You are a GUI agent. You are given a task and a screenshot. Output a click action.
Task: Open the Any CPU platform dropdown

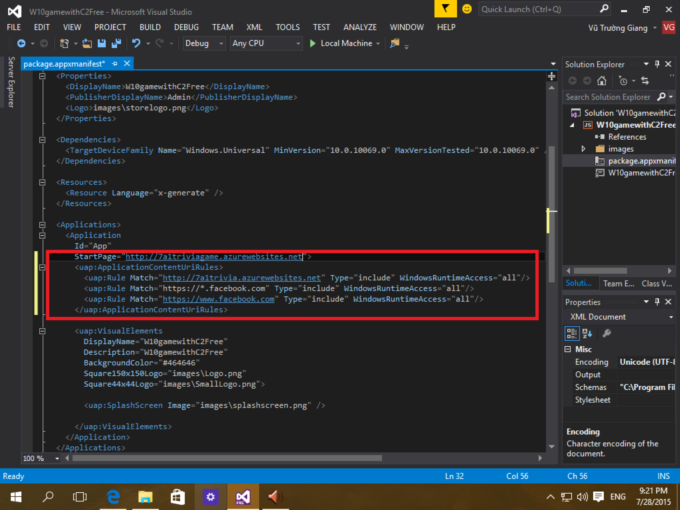click(266, 43)
